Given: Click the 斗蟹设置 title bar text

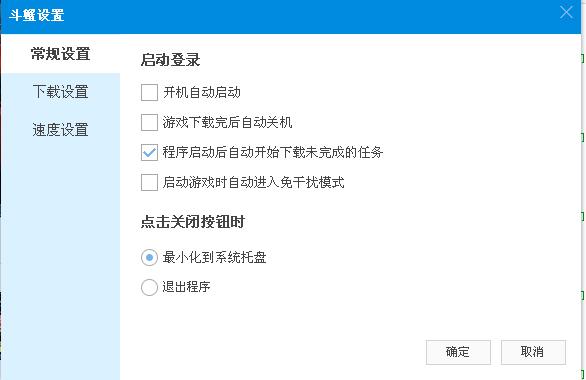Looking at the screenshot, I should click(x=37, y=15).
